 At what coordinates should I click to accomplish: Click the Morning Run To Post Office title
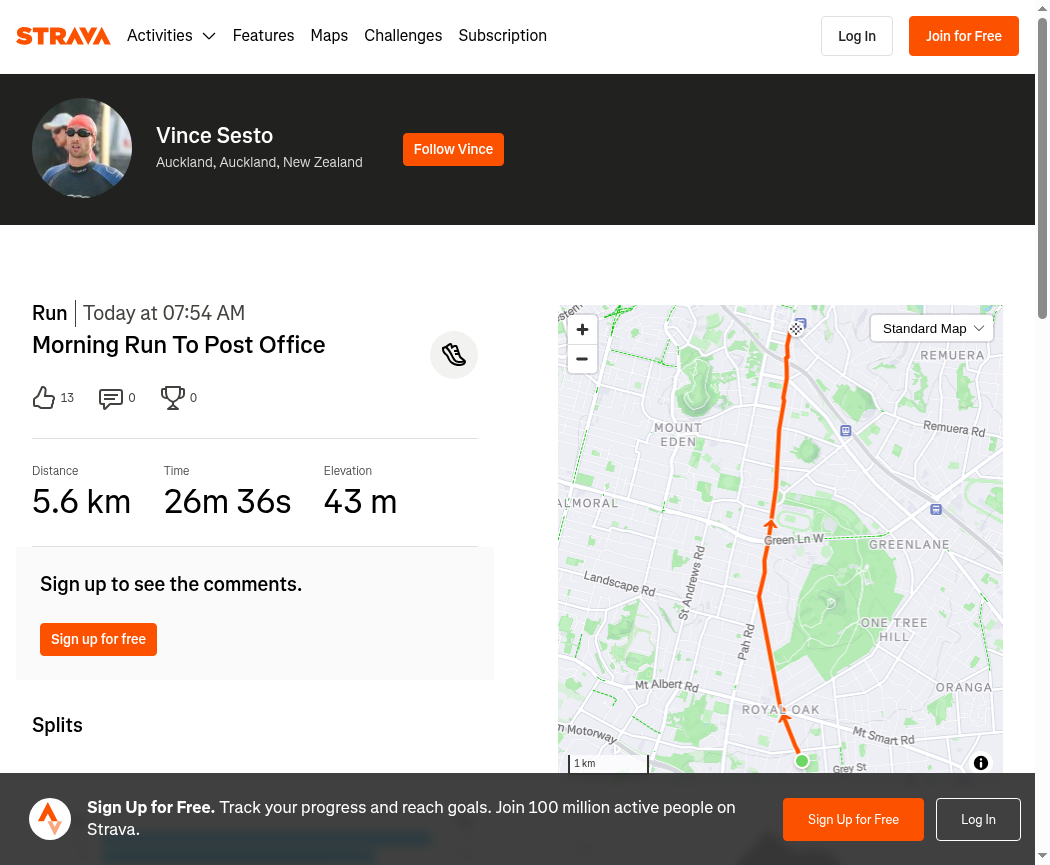click(179, 345)
